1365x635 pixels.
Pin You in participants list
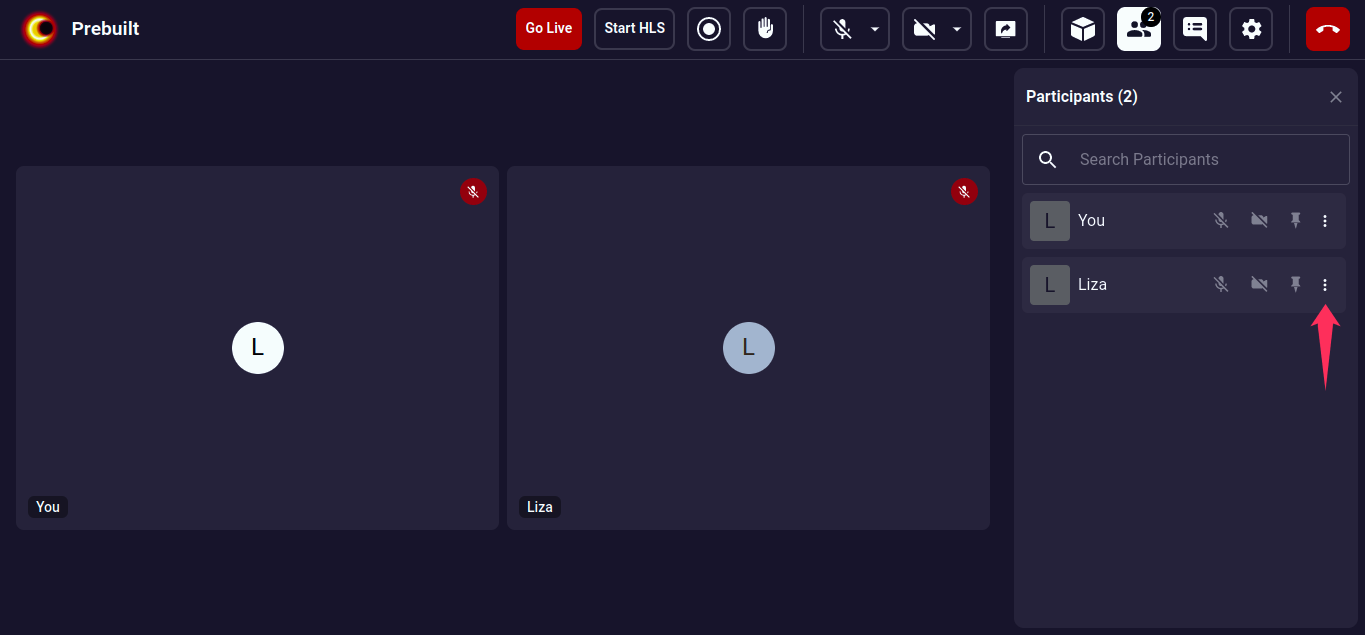point(1296,221)
